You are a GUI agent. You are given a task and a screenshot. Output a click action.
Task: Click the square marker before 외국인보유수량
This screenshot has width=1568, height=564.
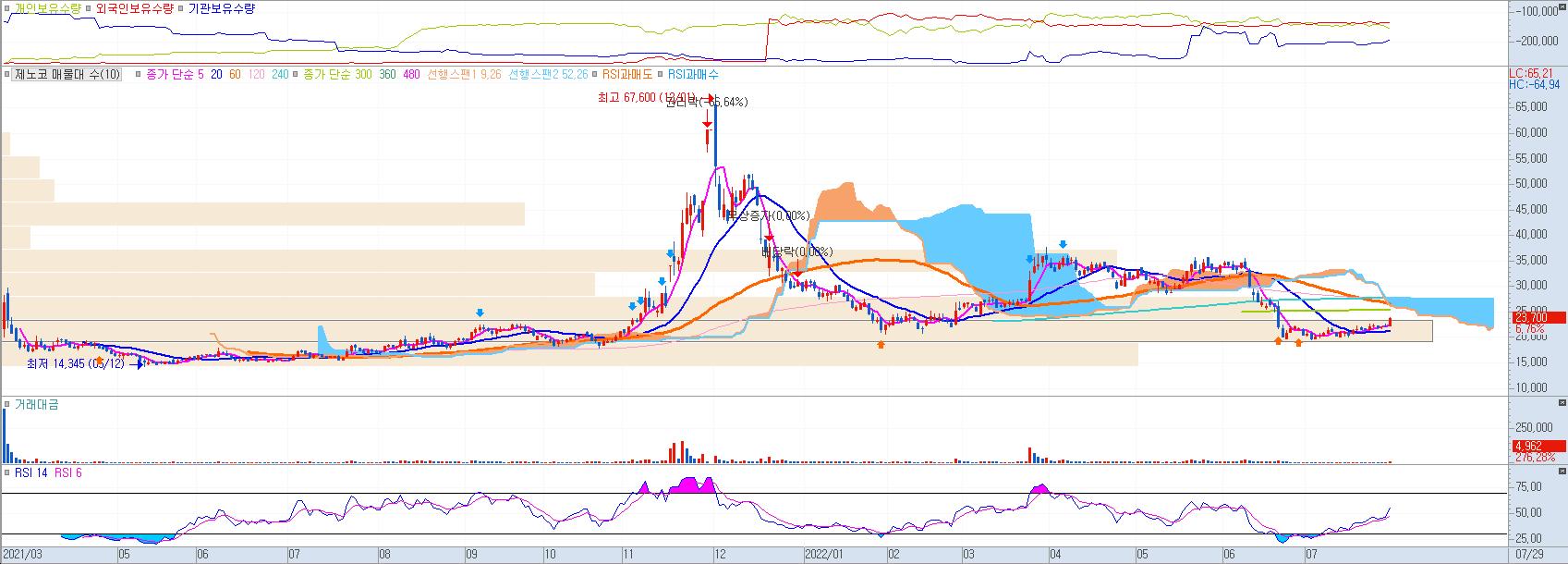point(90,8)
